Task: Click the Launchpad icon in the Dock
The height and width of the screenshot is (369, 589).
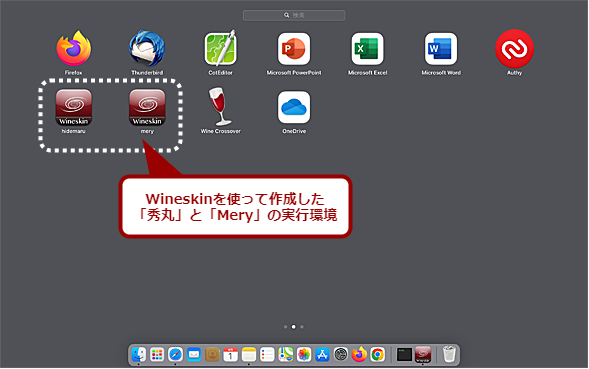Action: [157, 354]
